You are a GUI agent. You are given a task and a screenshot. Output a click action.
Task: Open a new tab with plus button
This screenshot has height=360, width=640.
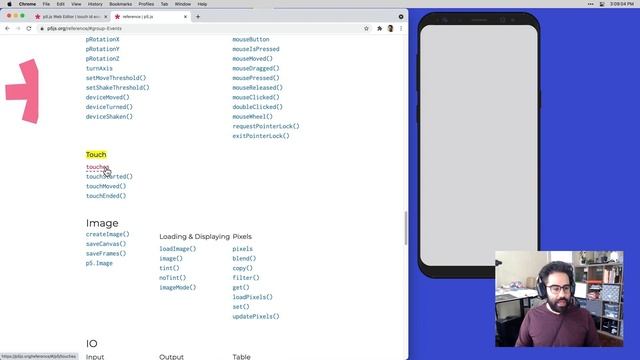tap(198, 17)
